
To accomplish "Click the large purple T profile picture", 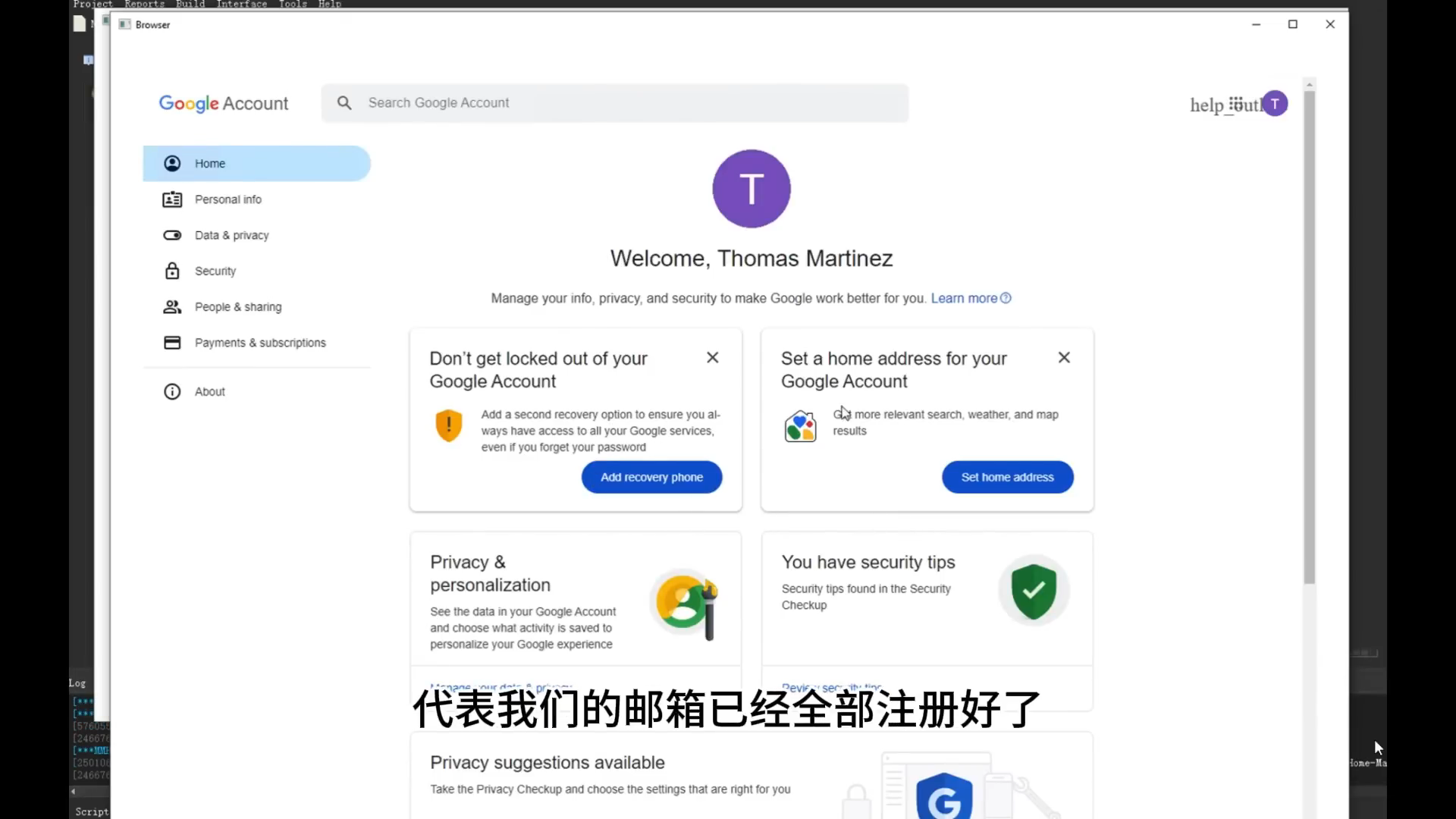I will pyautogui.click(x=752, y=189).
